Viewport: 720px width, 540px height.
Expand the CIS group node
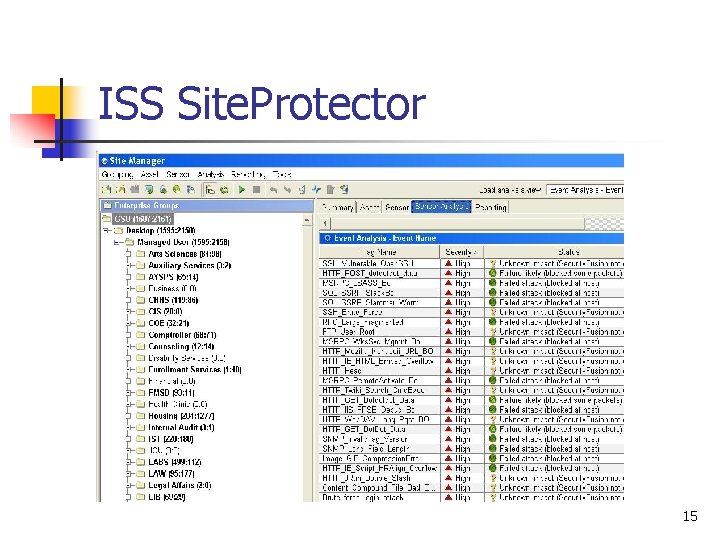tap(129, 312)
